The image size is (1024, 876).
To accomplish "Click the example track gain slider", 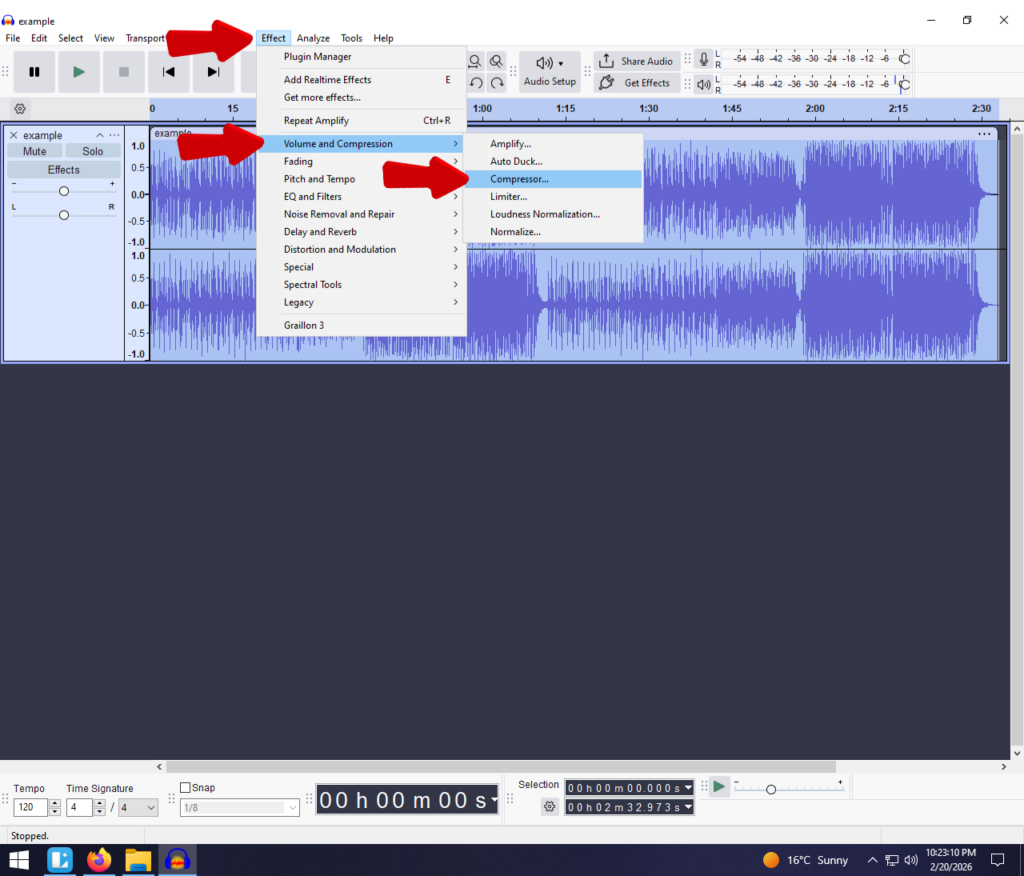I will click(x=64, y=191).
